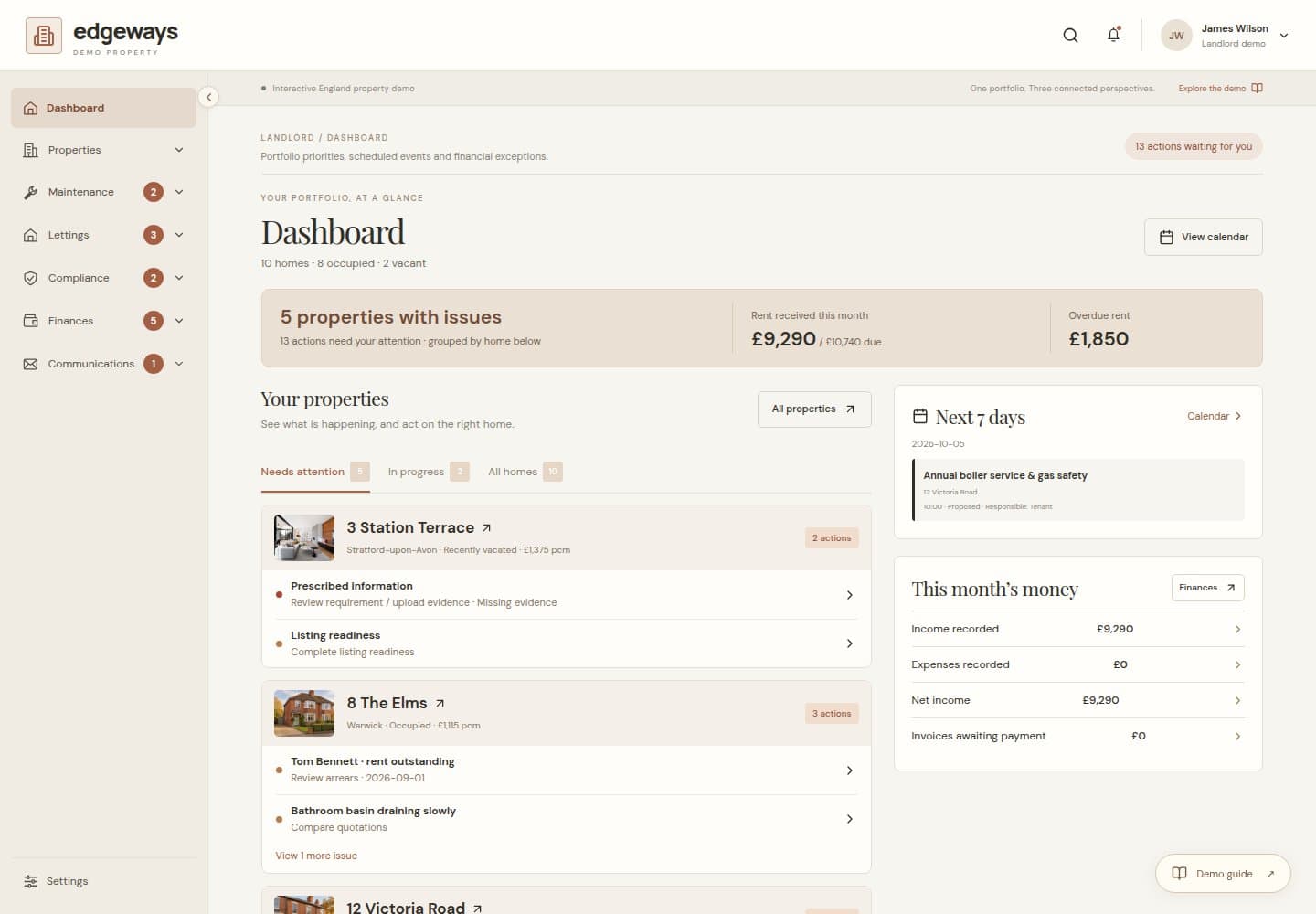1316x914 pixels.
Task: Open Tom Bennett rent outstanding row
Action: pos(566,770)
